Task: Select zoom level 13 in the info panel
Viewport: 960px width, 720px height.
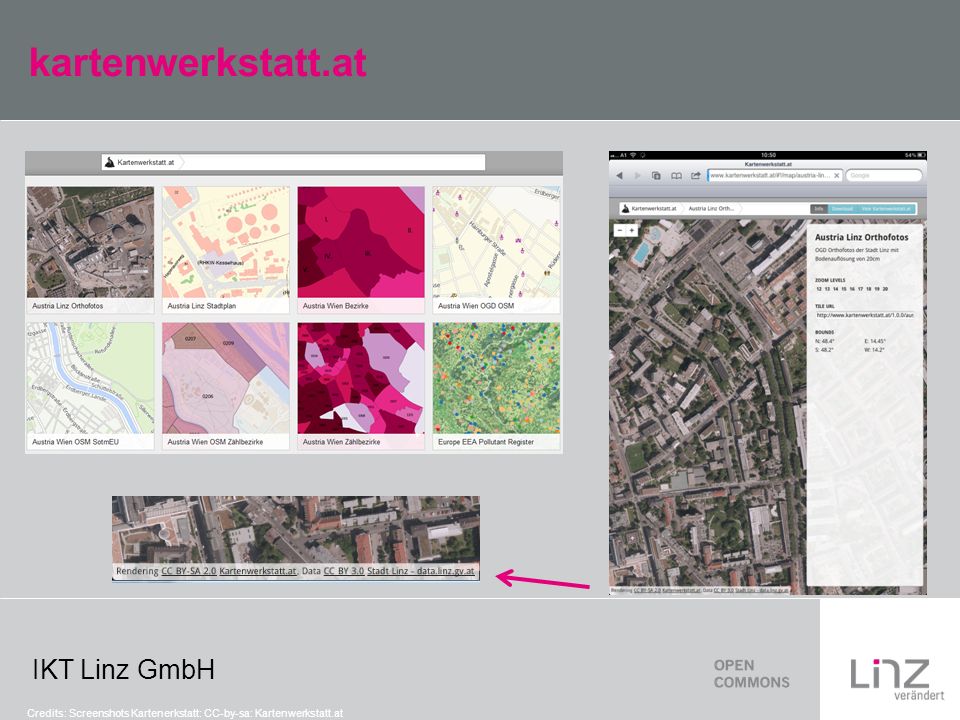Action: coord(827,289)
